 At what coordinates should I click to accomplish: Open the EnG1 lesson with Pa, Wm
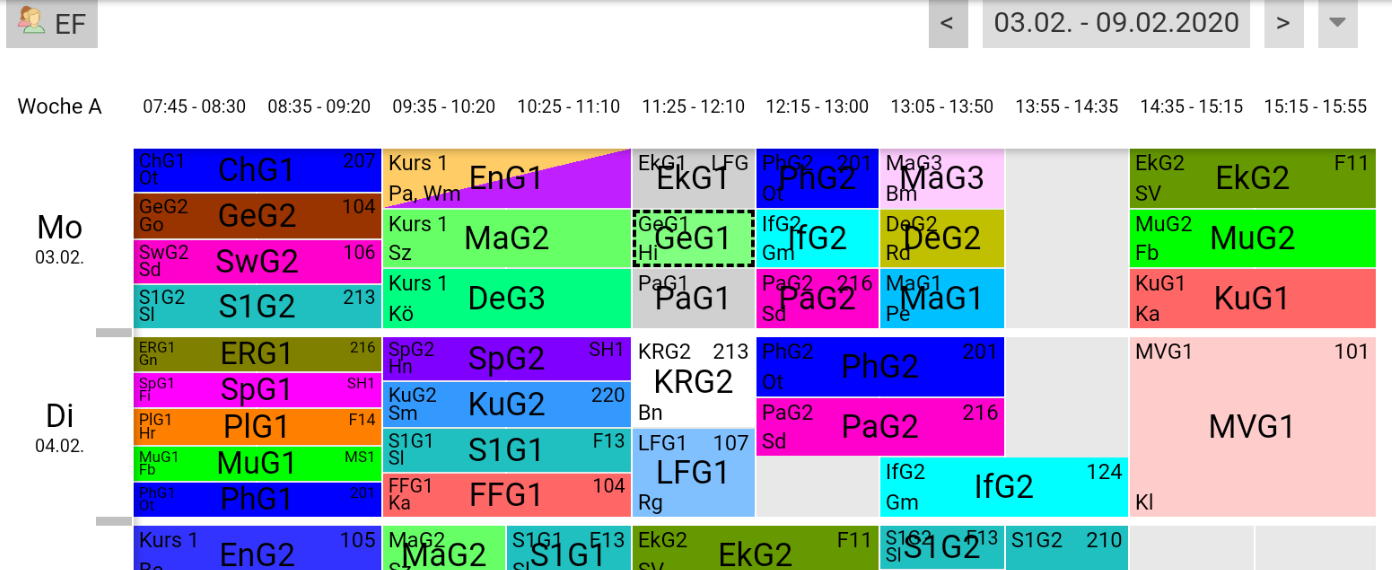coord(506,178)
